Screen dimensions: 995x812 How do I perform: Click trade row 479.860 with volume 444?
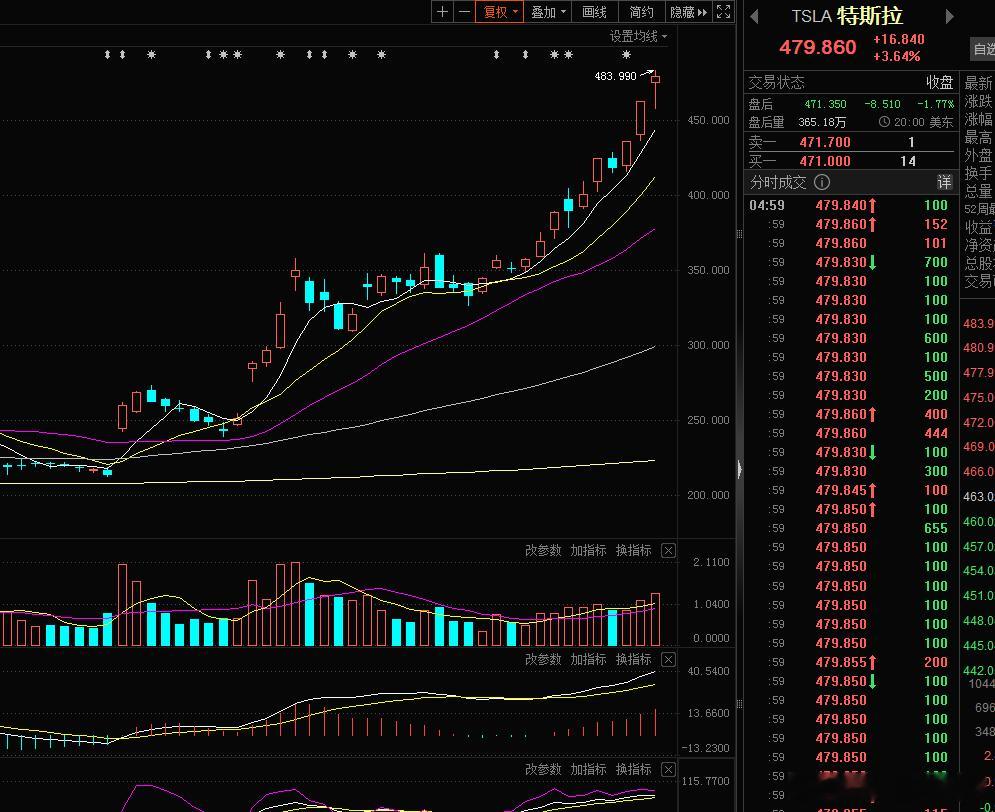coord(849,433)
